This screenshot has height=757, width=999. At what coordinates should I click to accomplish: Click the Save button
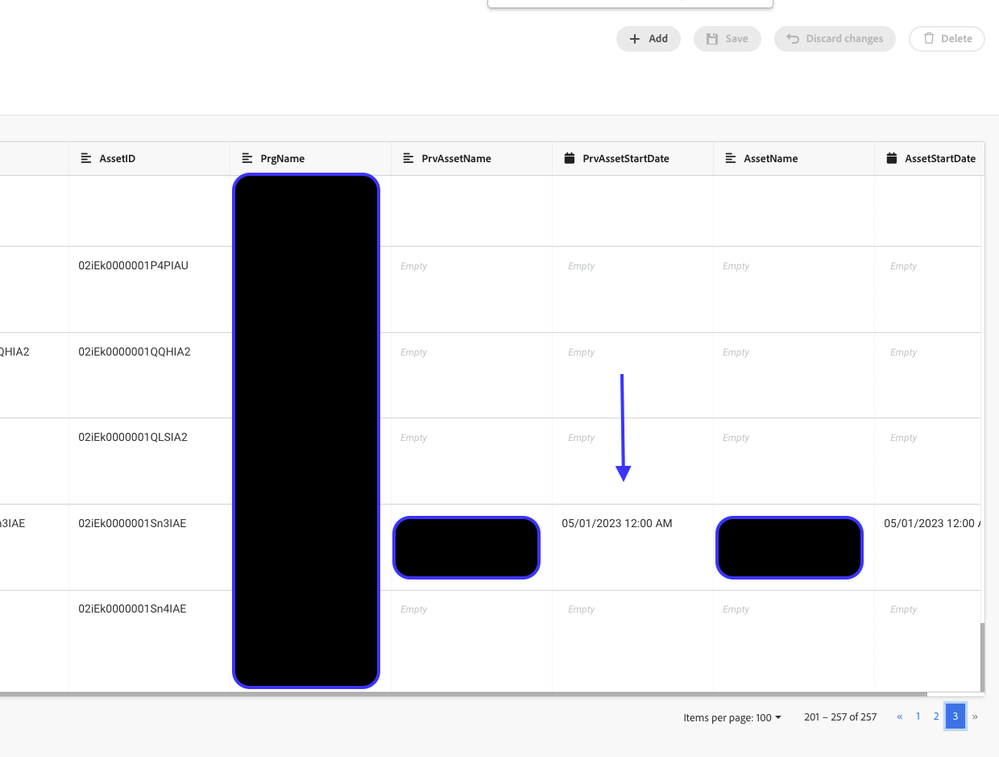727,39
